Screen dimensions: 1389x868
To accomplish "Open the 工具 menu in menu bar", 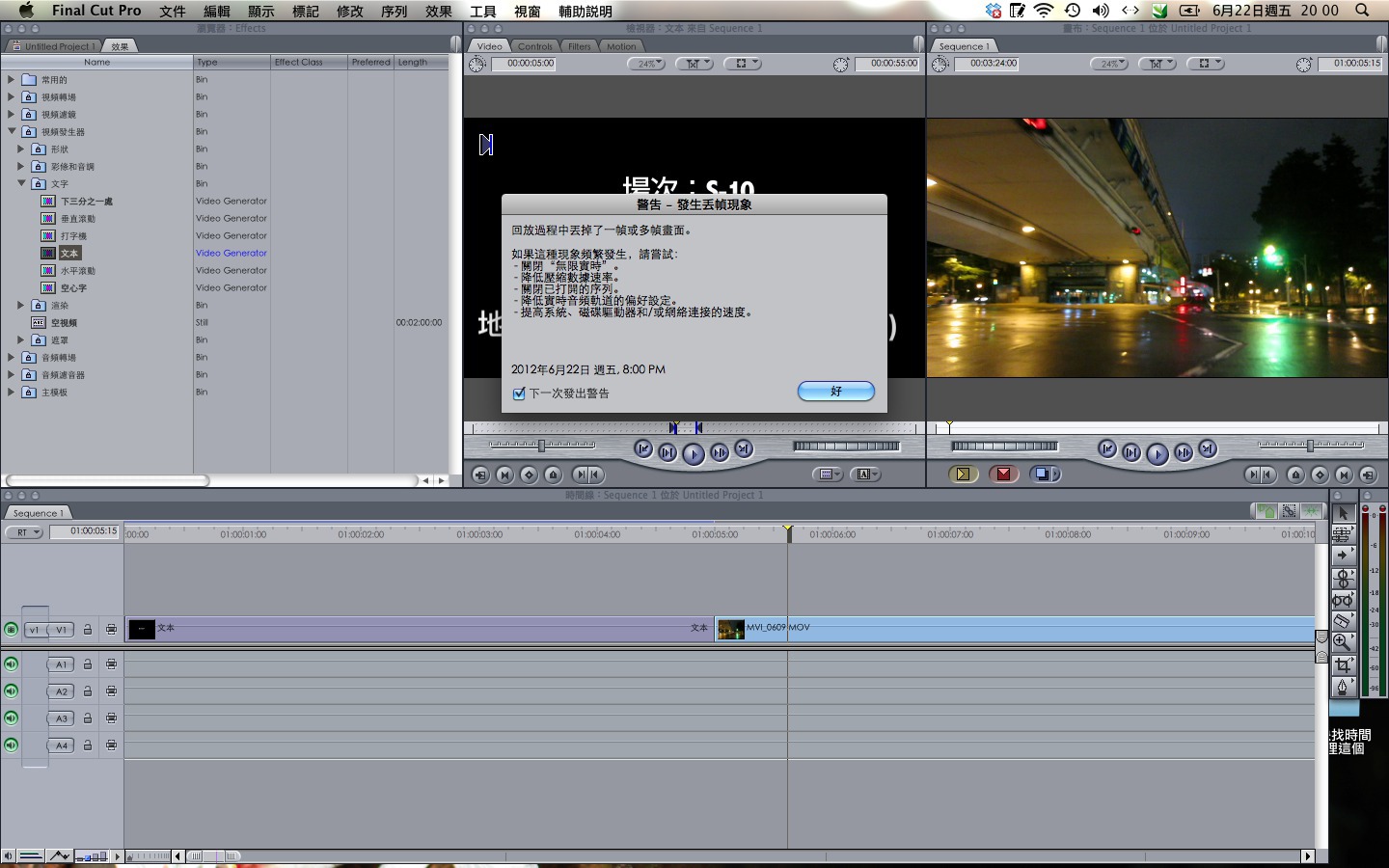I will (x=483, y=11).
